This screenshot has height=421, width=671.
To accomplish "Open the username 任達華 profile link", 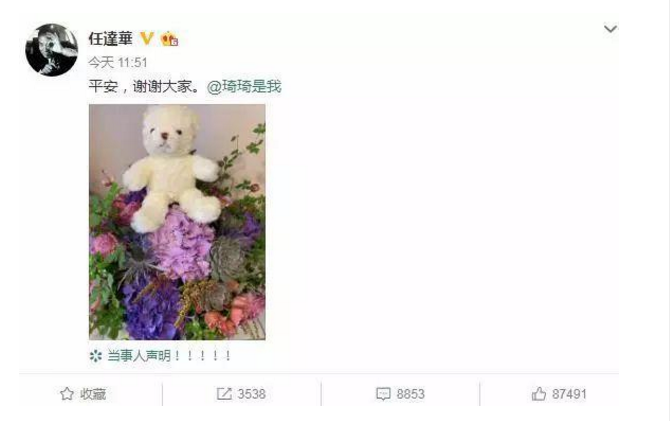I will click(x=110, y=39).
